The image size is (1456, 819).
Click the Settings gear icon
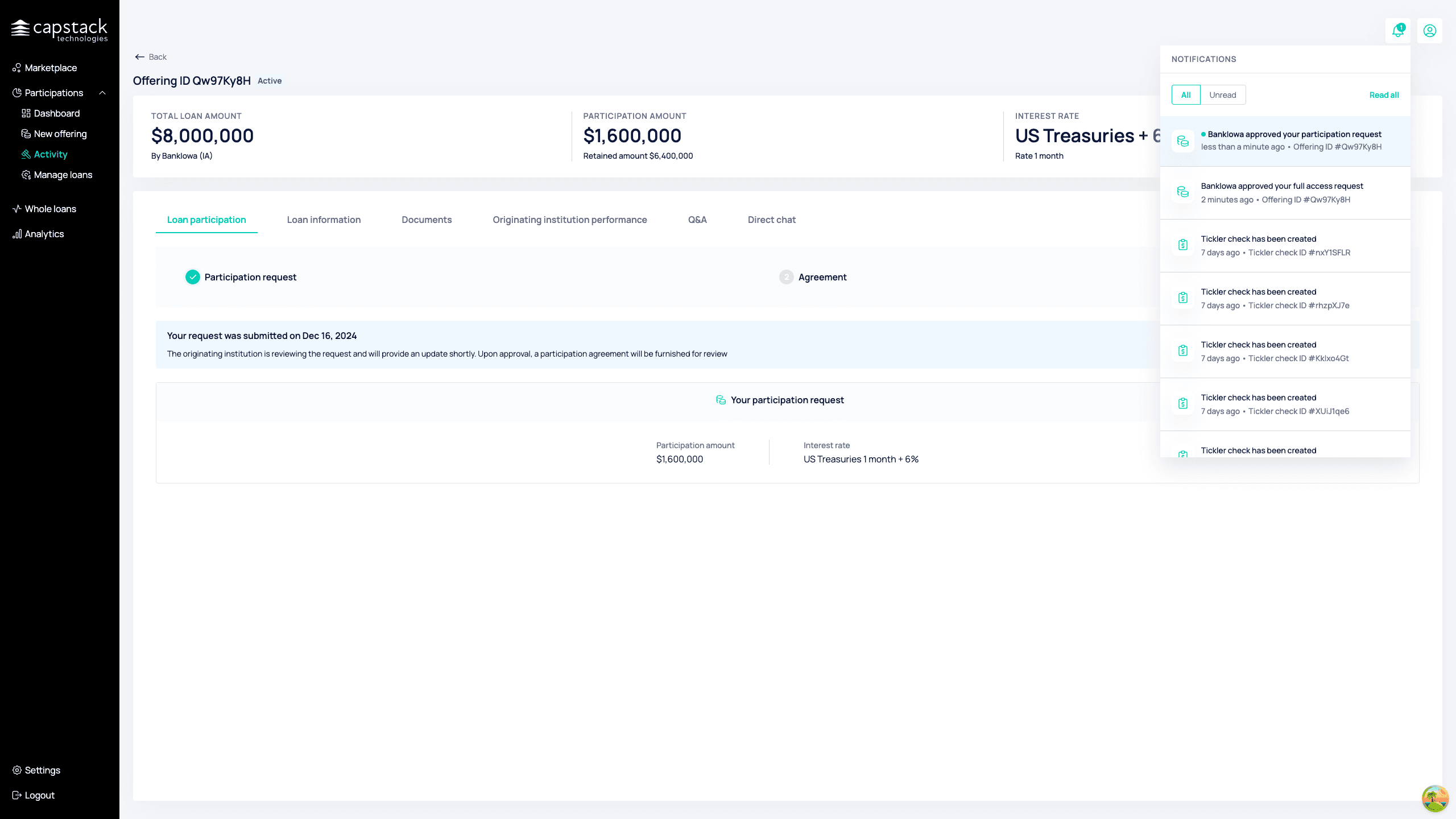pyautogui.click(x=17, y=770)
